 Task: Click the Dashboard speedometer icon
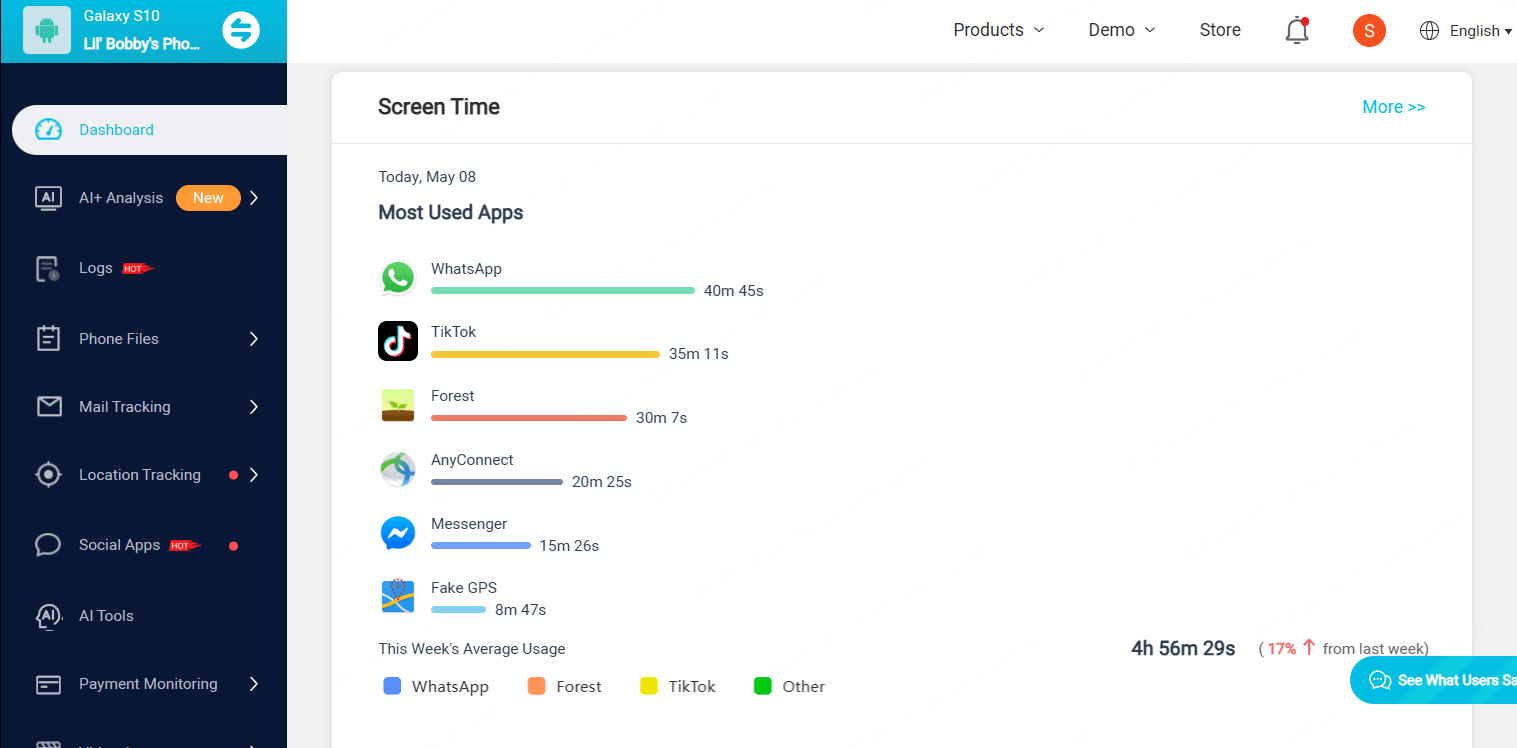click(x=48, y=130)
